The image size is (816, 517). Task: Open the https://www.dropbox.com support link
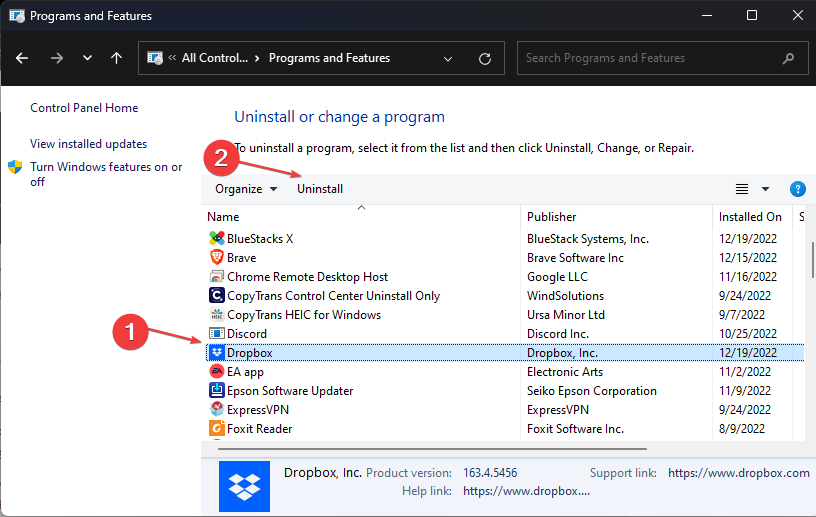(x=739, y=473)
